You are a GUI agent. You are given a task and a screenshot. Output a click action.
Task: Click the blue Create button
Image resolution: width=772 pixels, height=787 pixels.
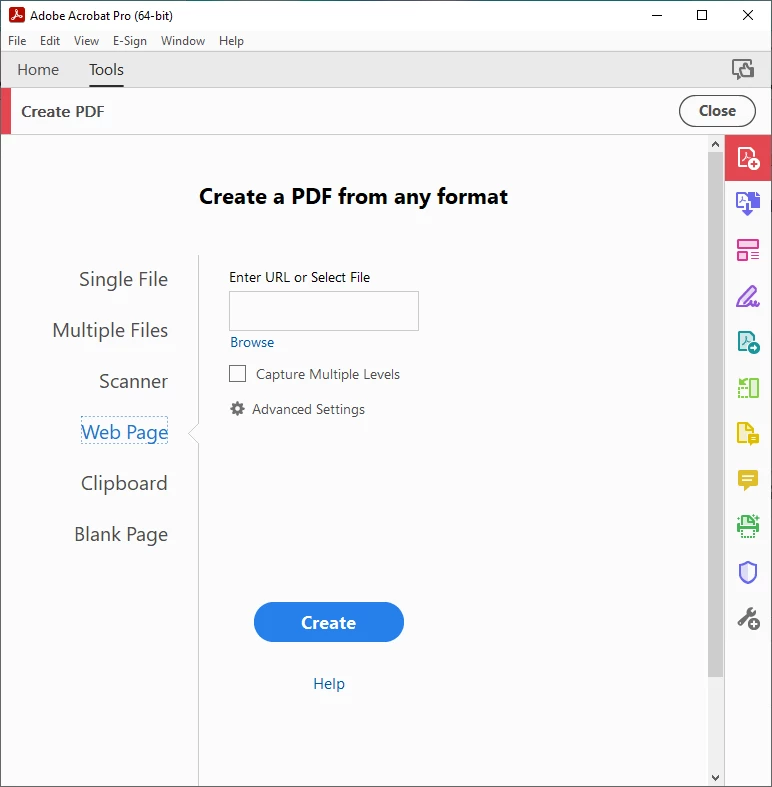pos(329,622)
